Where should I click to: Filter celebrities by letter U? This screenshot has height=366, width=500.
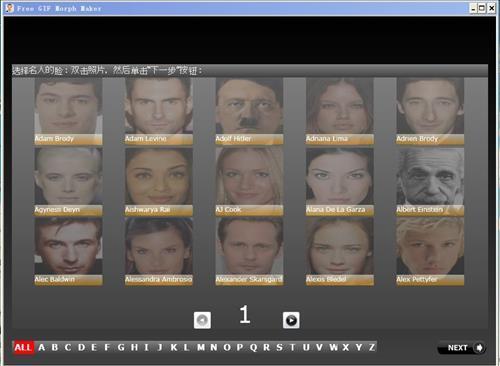point(306,347)
